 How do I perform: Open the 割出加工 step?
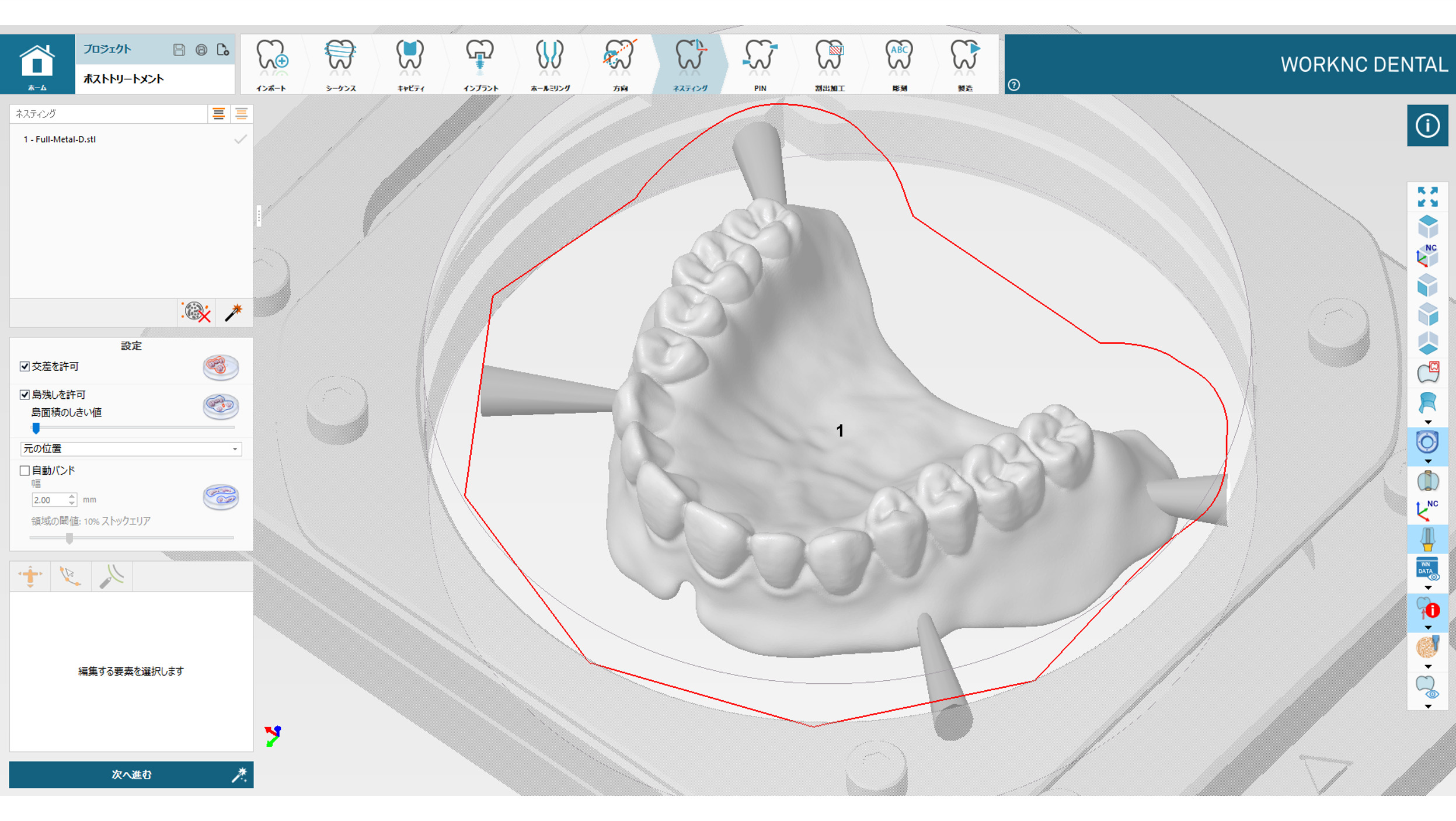[830, 65]
